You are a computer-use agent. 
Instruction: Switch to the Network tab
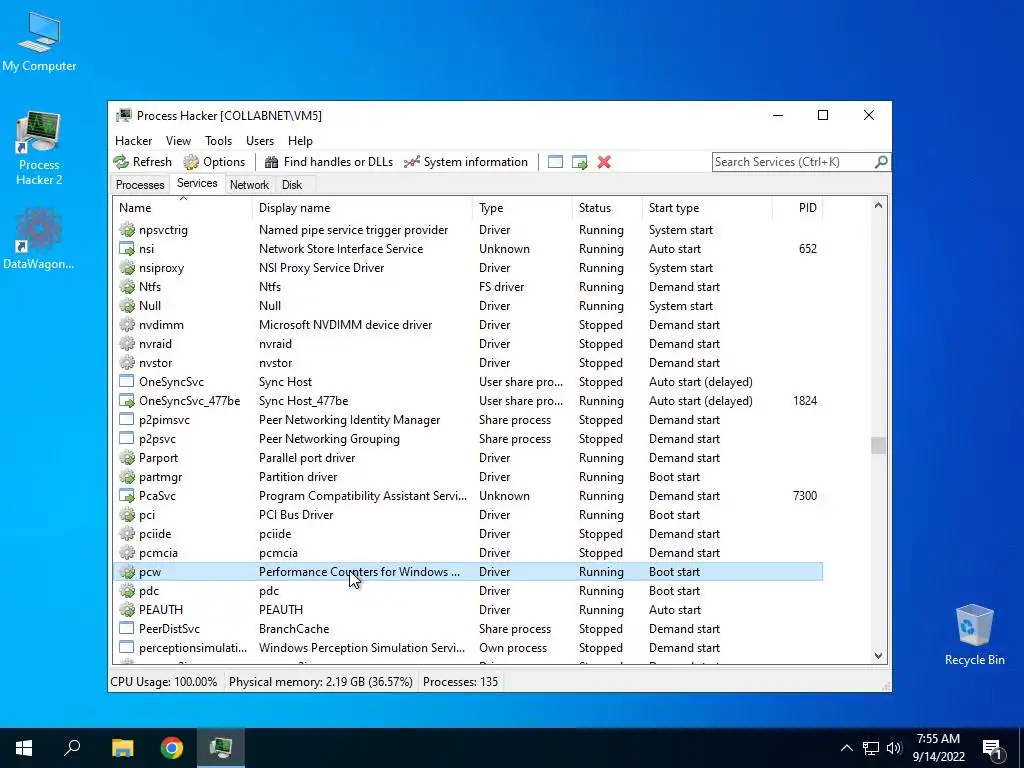tap(249, 185)
